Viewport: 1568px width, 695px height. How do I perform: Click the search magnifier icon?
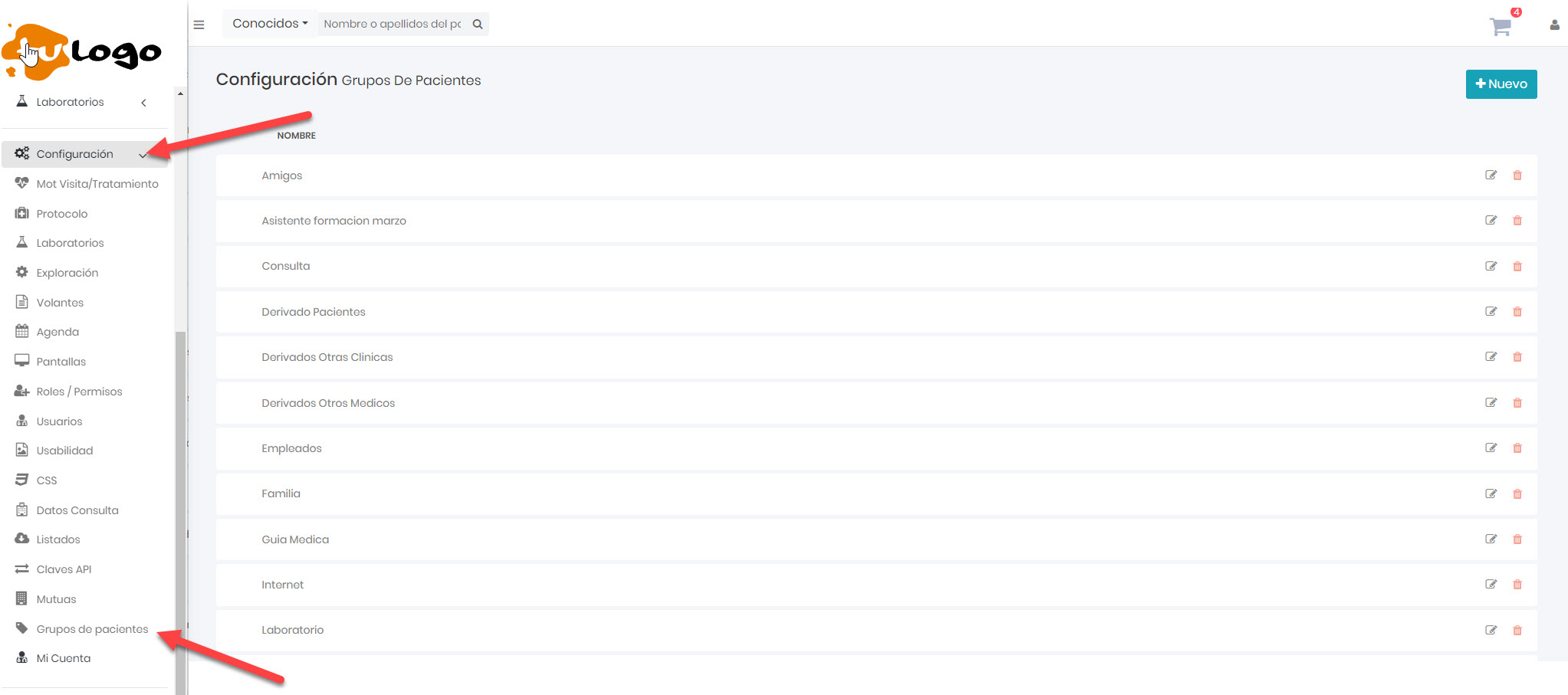478,25
